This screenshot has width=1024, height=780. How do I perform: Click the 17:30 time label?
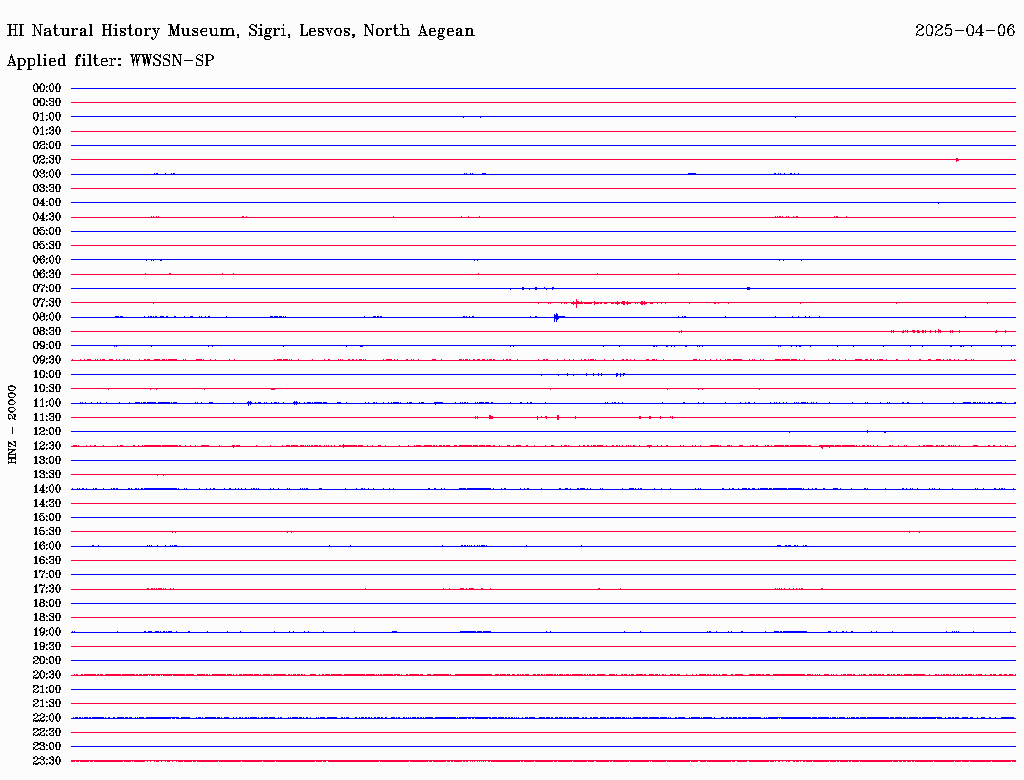(x=47, y=589)
